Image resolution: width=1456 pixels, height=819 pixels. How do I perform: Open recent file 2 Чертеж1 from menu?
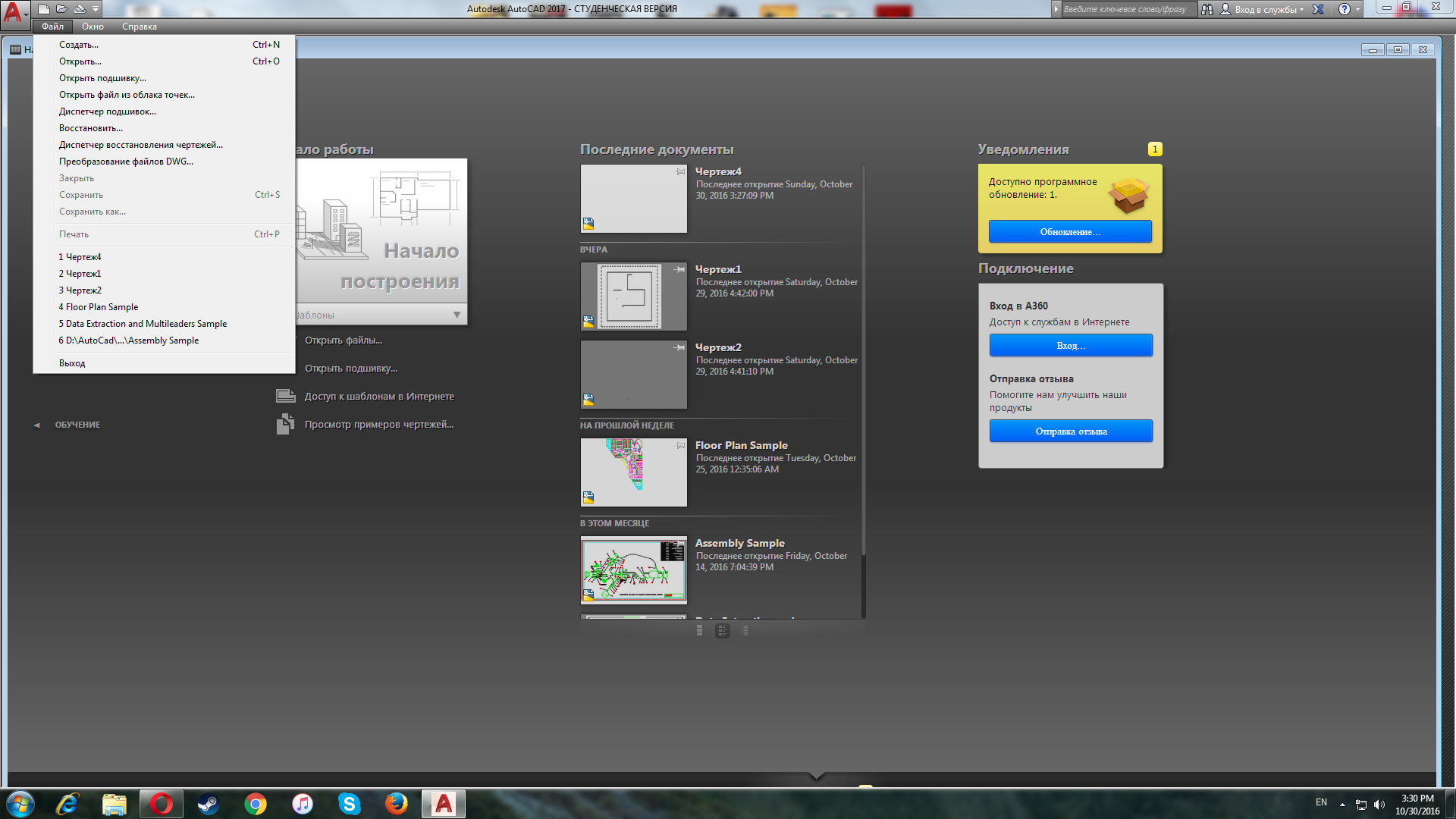pyautogui.click(x=164, y=274)
